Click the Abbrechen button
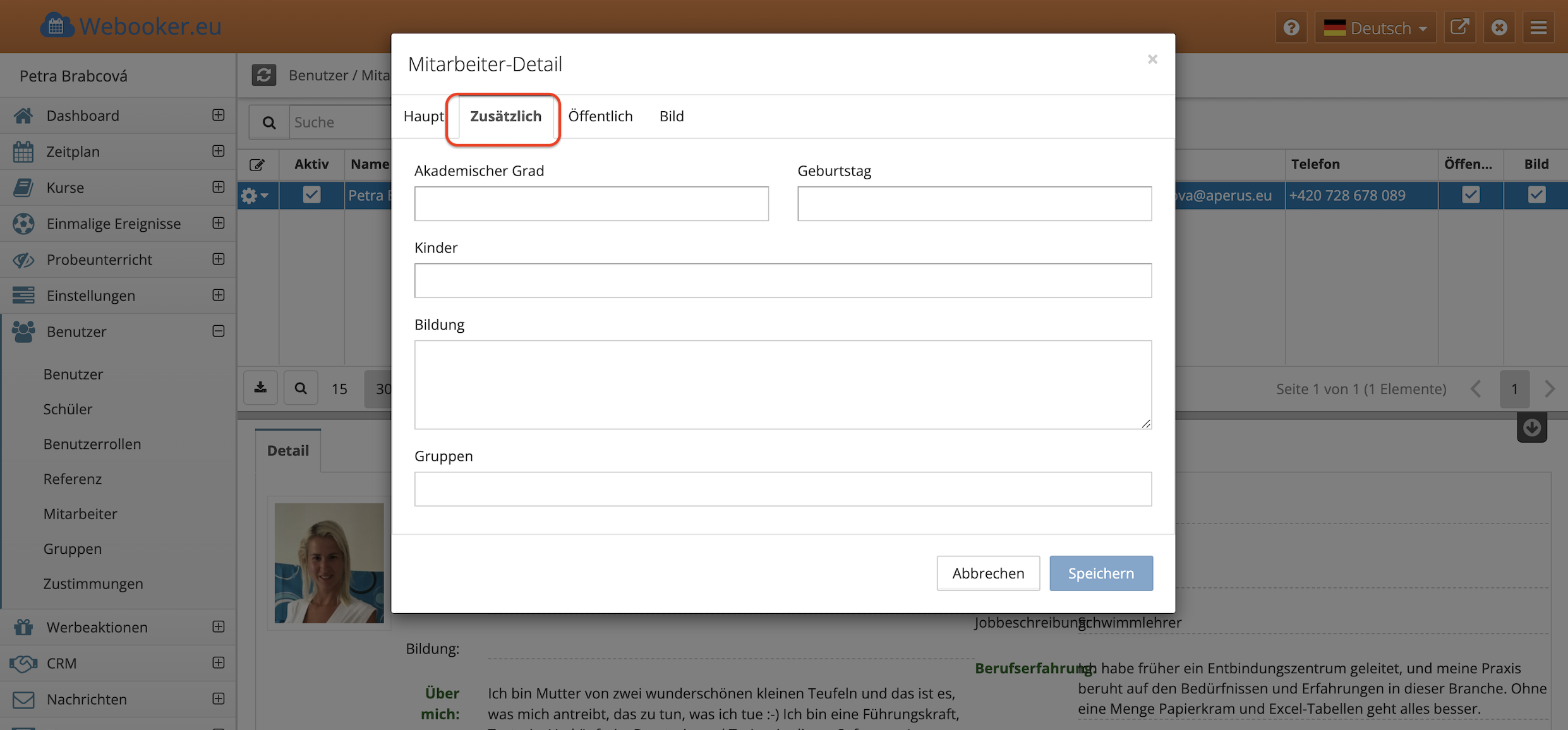Screen dimensions: 1568x730 coord(988,573)
